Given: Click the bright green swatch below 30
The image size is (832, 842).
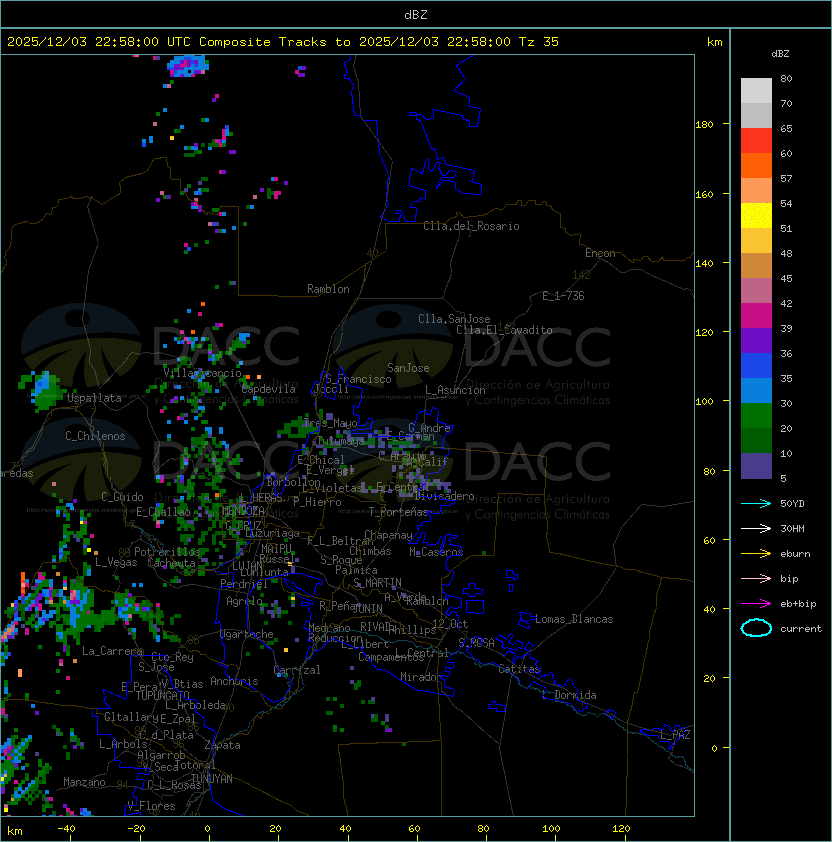Looking at the screenshot, I should 756,416.
